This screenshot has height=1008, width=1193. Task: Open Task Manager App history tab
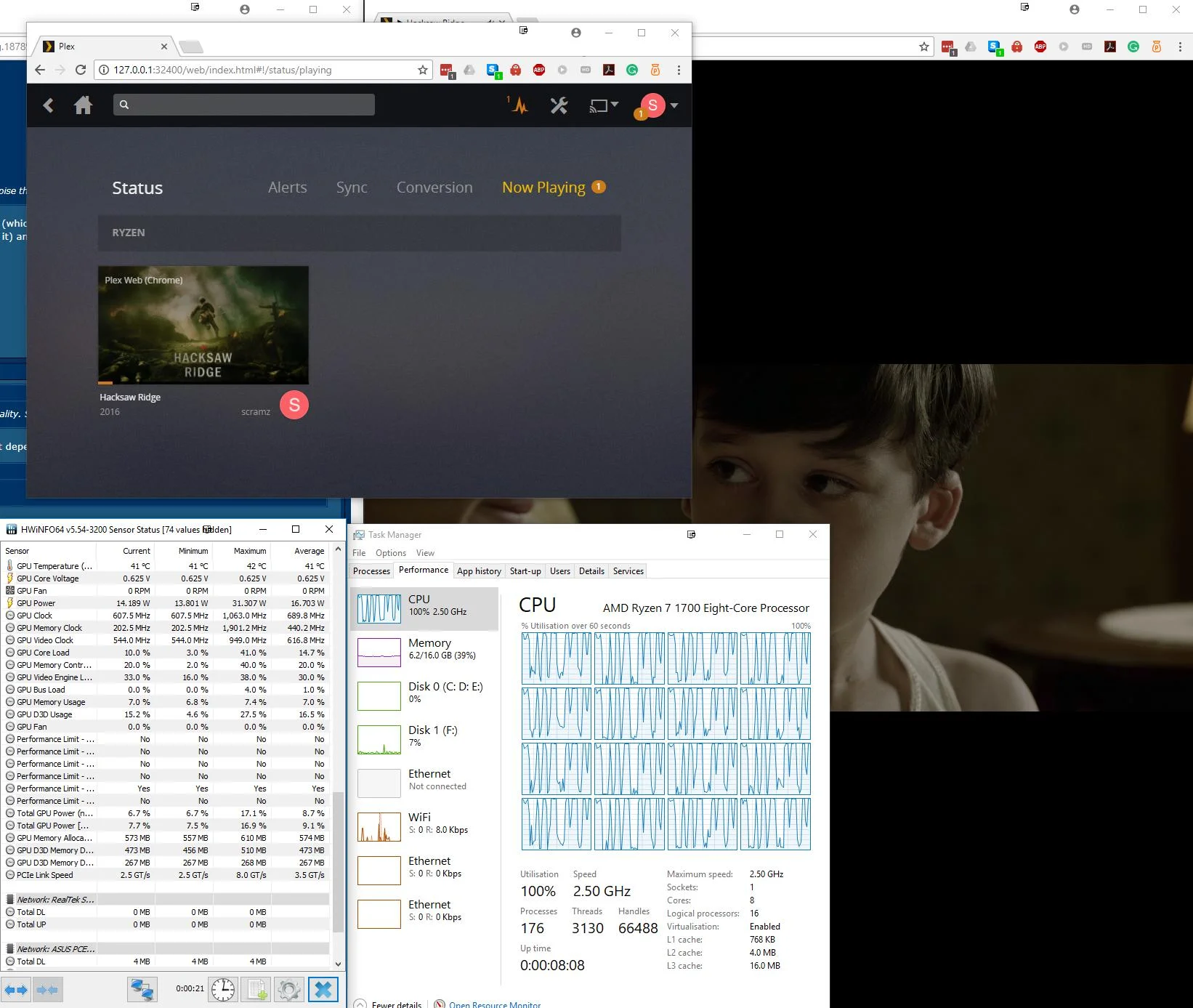coord(479,571)
